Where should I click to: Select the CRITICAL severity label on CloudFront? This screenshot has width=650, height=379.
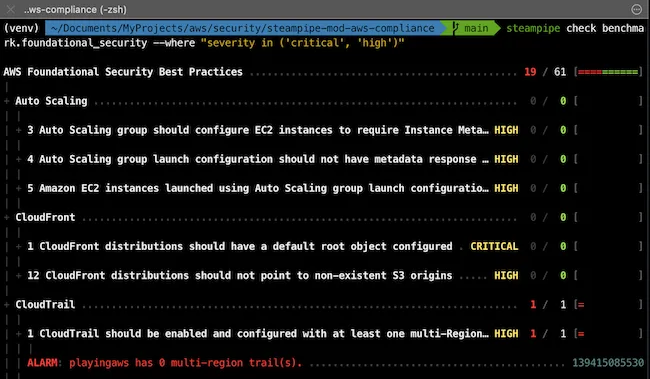click(494, 246)
